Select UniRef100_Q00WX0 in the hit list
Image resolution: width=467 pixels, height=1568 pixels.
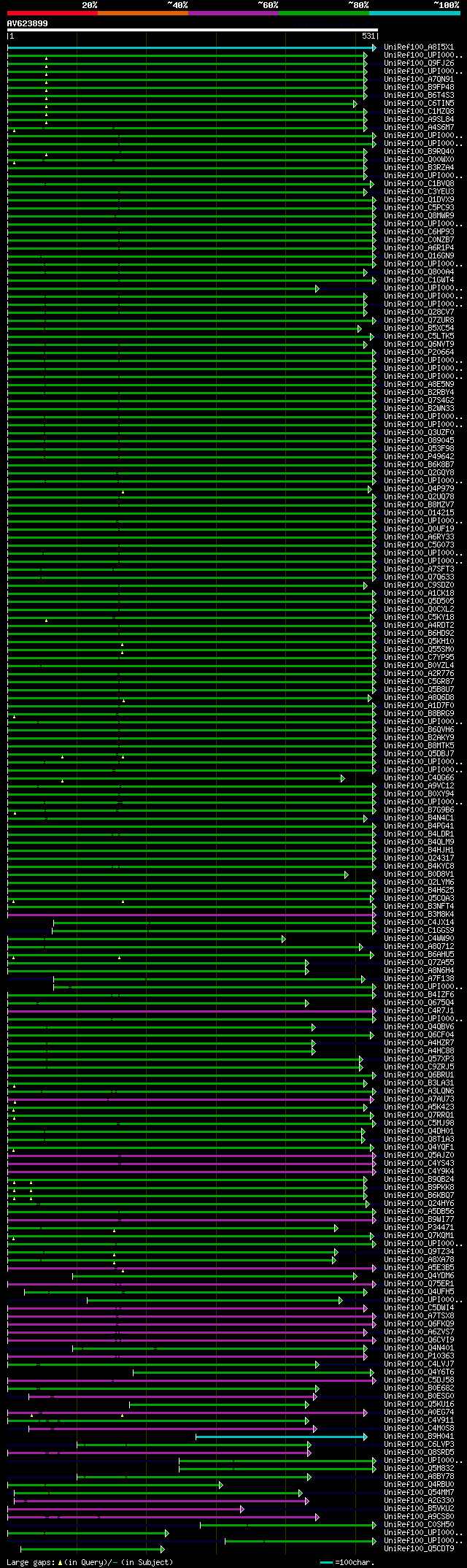coord(419,160)
